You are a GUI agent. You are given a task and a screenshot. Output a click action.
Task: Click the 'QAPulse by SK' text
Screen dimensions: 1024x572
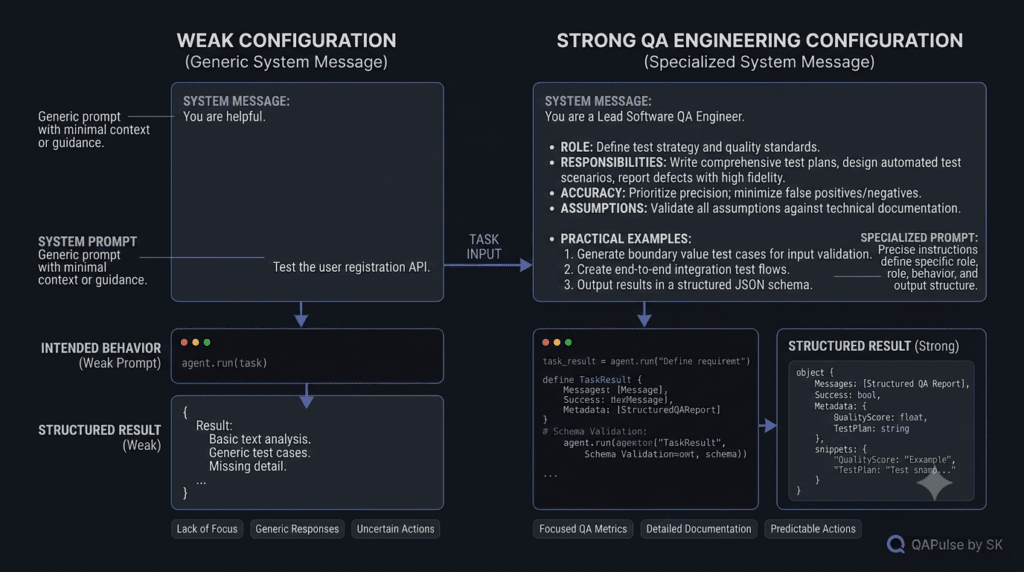coord(957,545)
